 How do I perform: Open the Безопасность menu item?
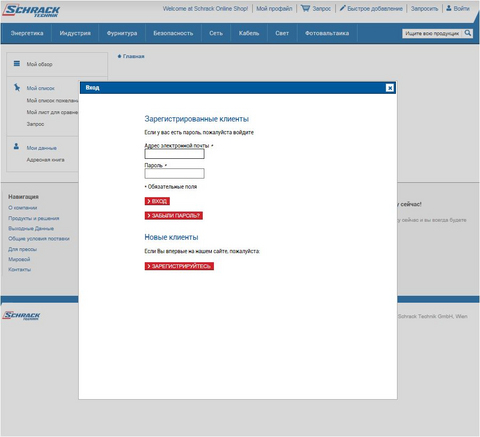[173, 33]
